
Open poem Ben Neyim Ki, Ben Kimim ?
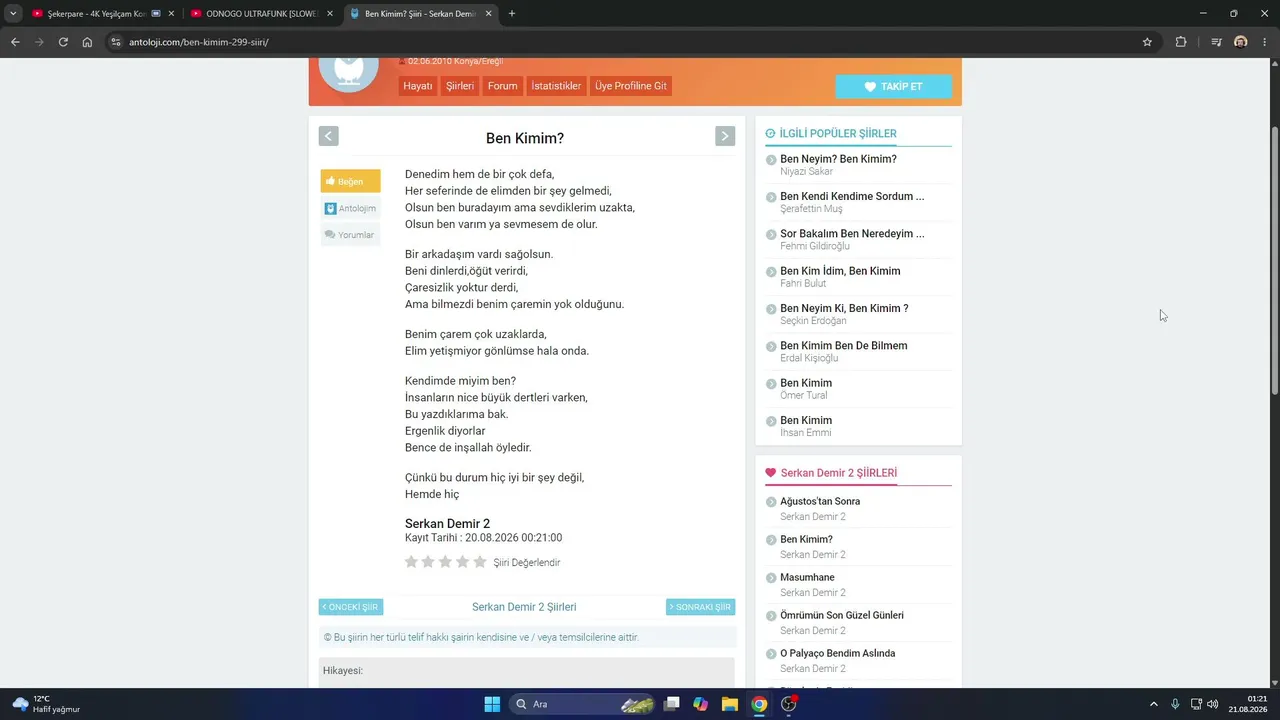point(844,308)
